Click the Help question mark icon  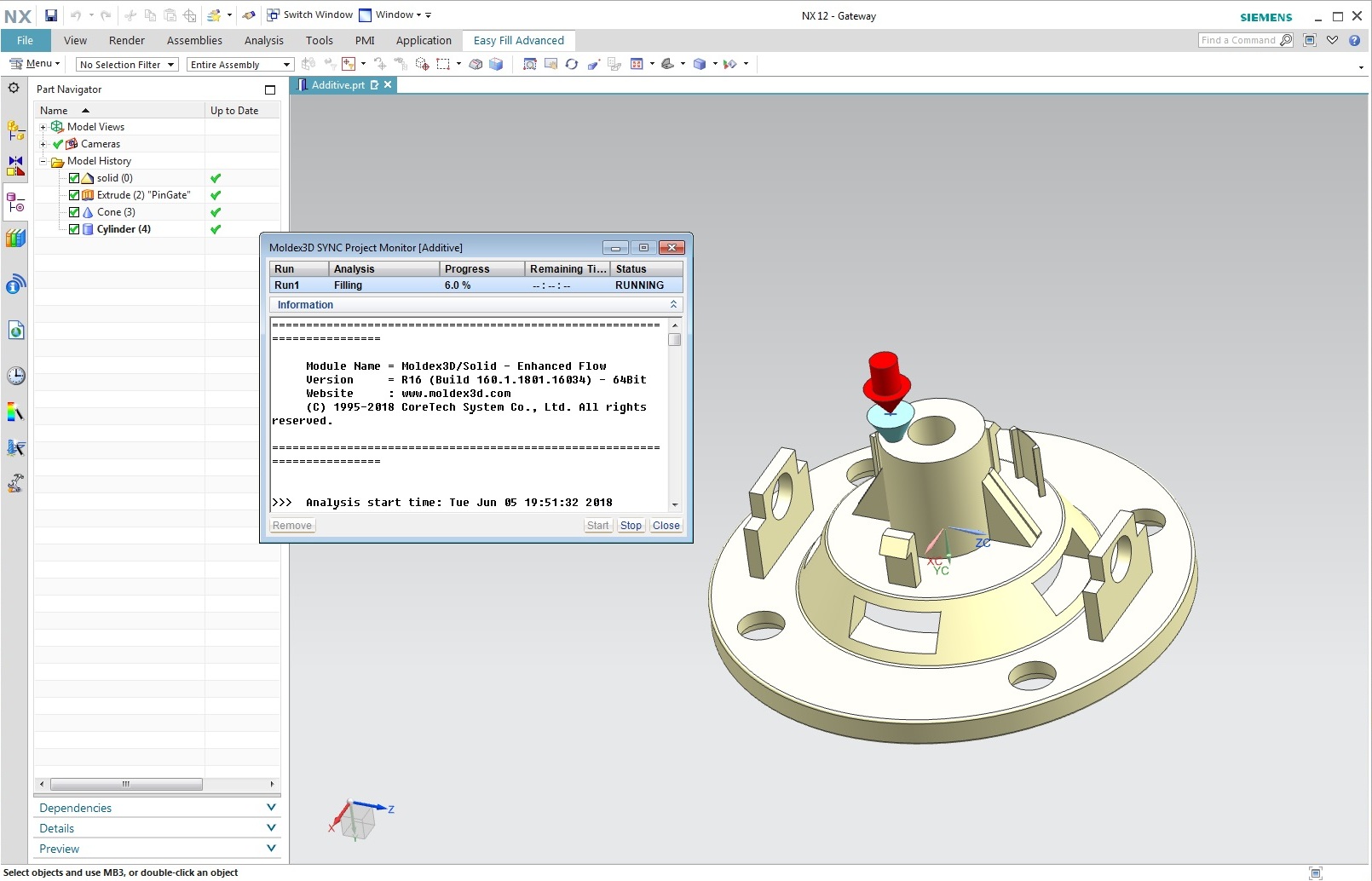tap(1354, 40)
